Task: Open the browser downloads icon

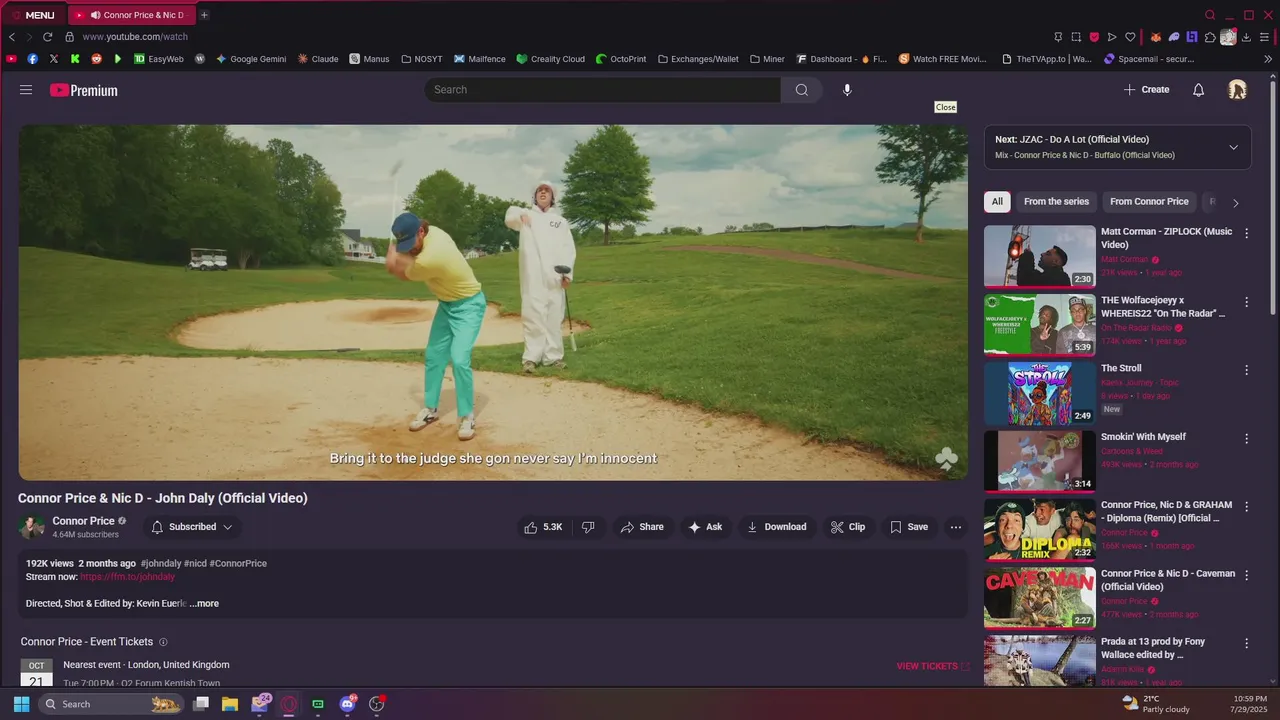Action: [x=1246, y=37]
